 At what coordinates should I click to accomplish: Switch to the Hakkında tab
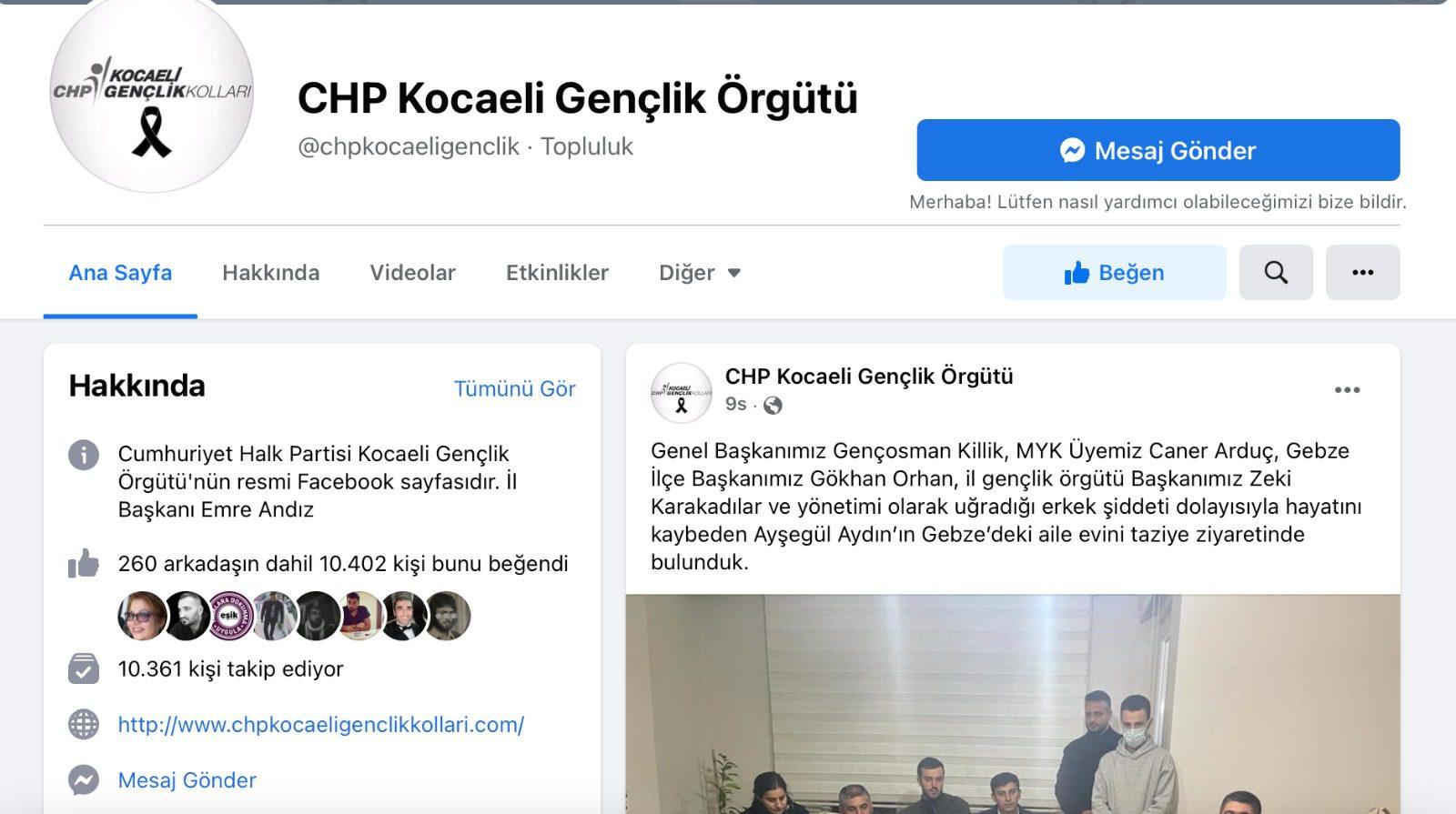(270, 272)
